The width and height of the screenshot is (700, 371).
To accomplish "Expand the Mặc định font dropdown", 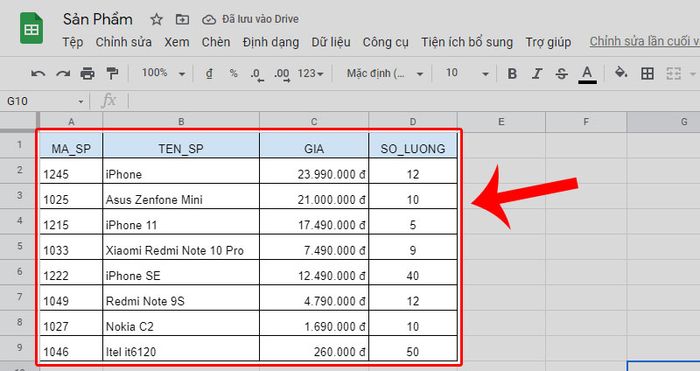I will click(385, 73).
